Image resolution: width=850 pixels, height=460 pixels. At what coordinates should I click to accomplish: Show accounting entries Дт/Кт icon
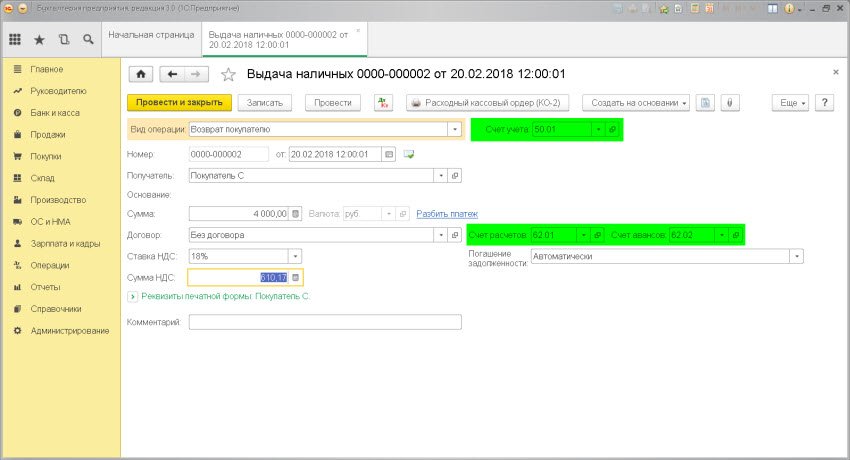tap(383, 103)
